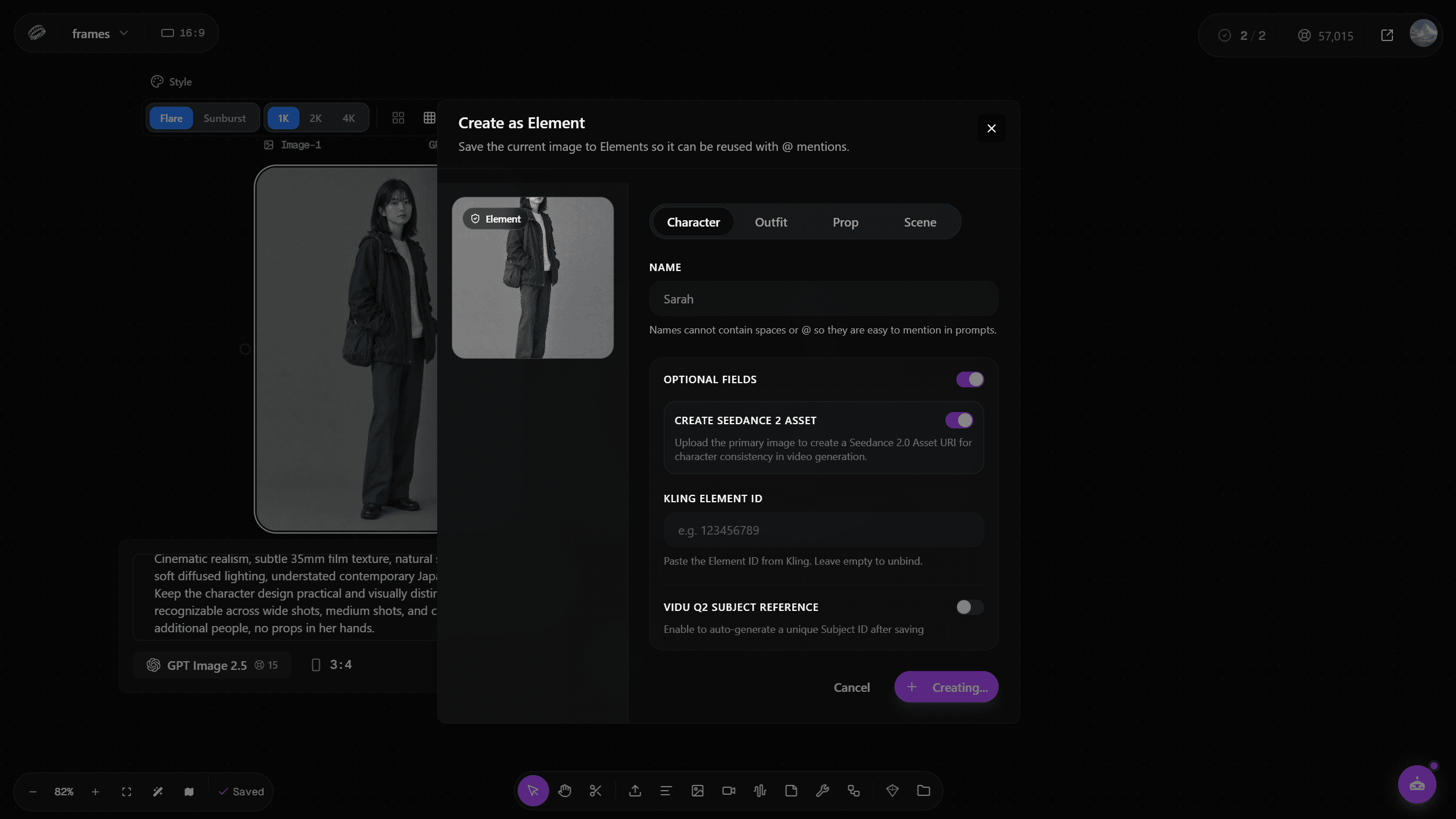Viewport: 1456px width, 819px height.
Task: Click the Creating... button
Action: 947,687
